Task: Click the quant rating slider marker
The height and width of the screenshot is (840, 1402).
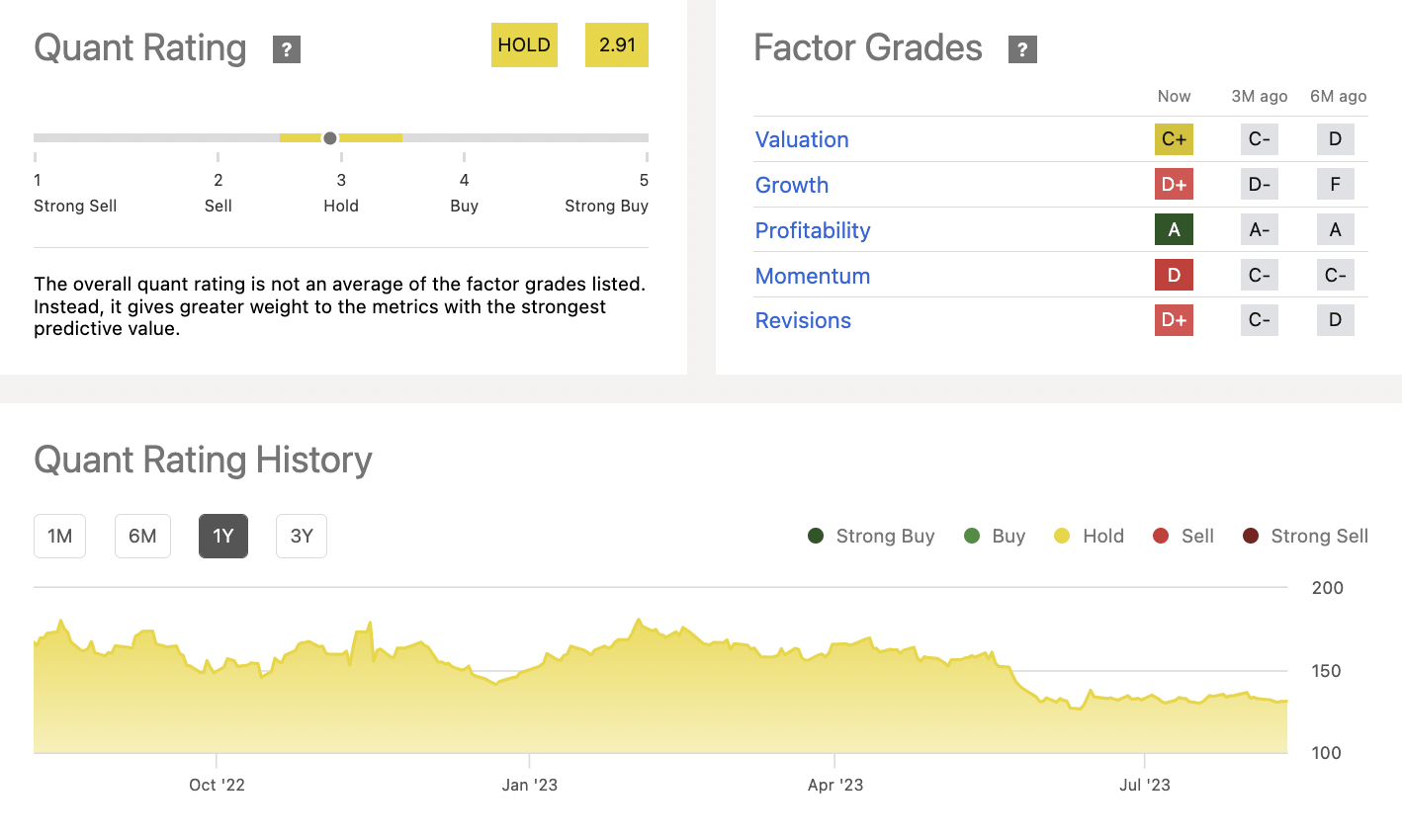Action: coord(330,138)
